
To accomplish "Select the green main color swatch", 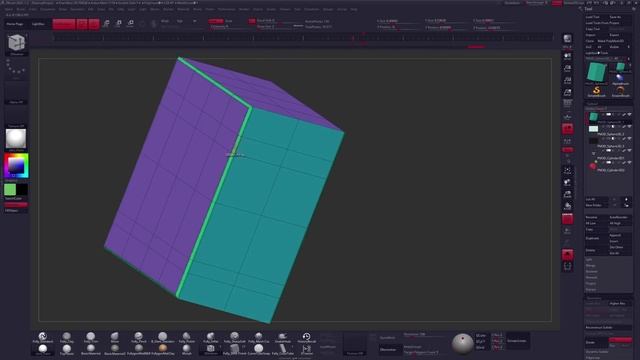I will click(x=10, y=189).
